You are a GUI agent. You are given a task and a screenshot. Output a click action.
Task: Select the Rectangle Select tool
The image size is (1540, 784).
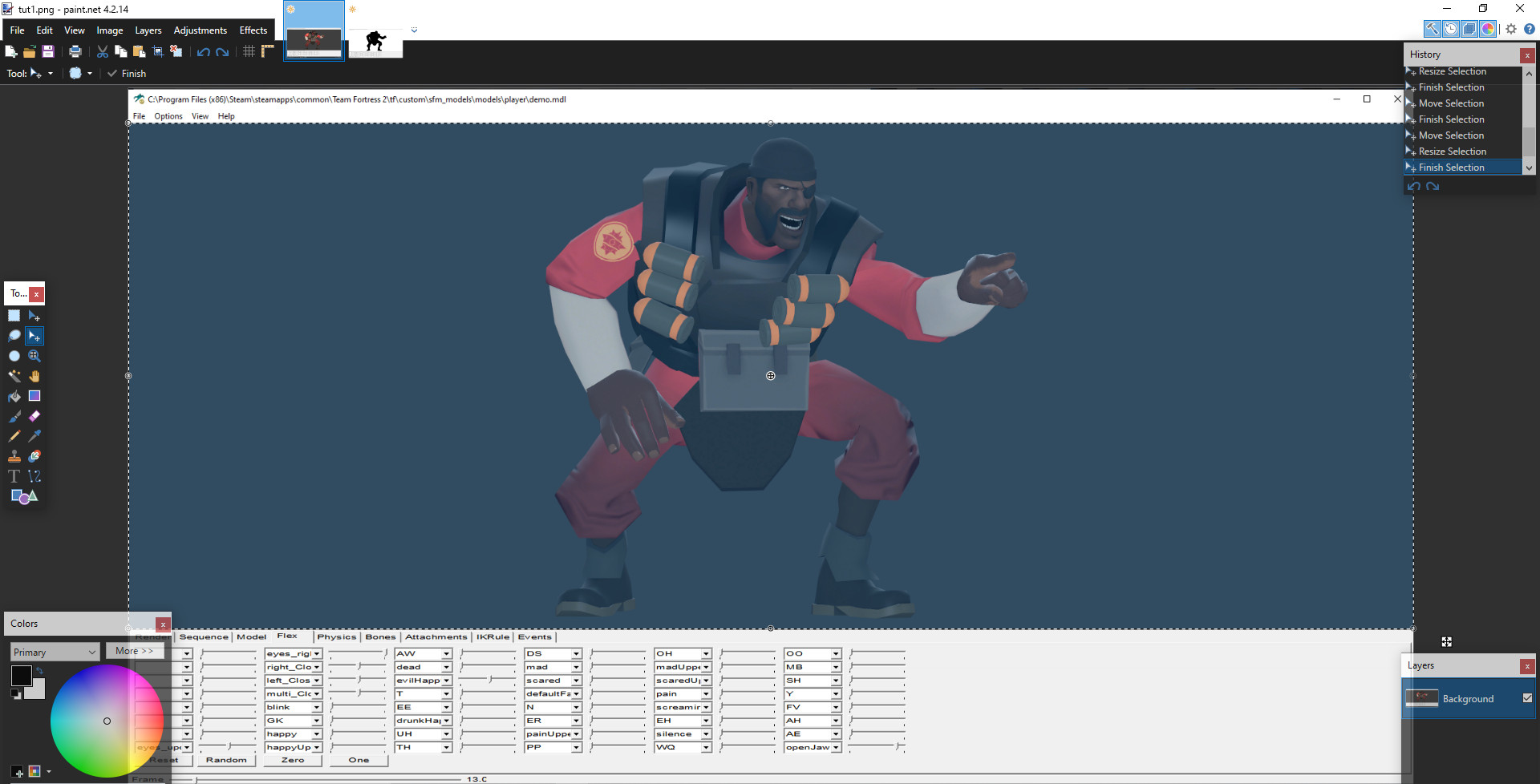click(14, 316)
